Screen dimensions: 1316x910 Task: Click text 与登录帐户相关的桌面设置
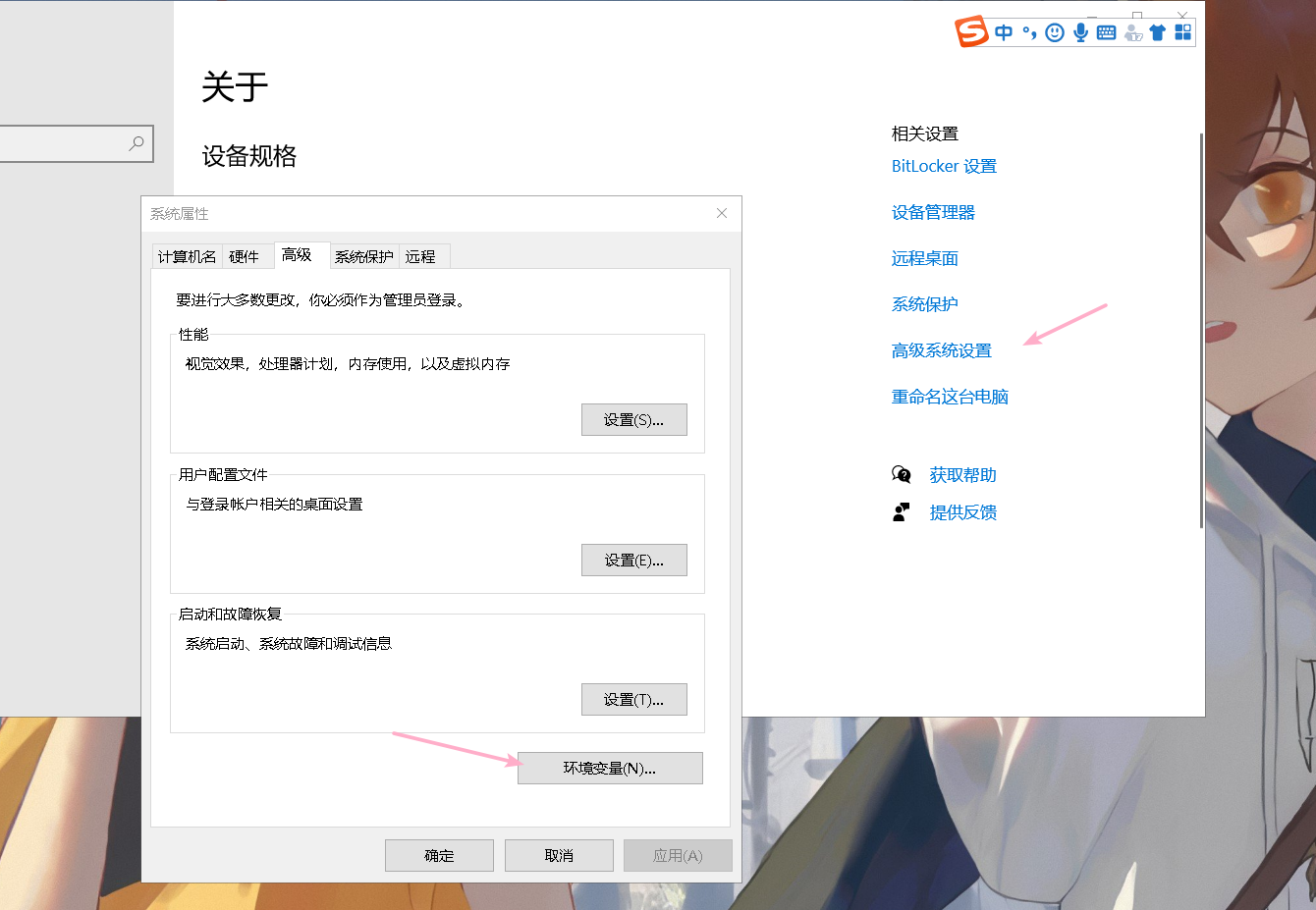(274, 504)
